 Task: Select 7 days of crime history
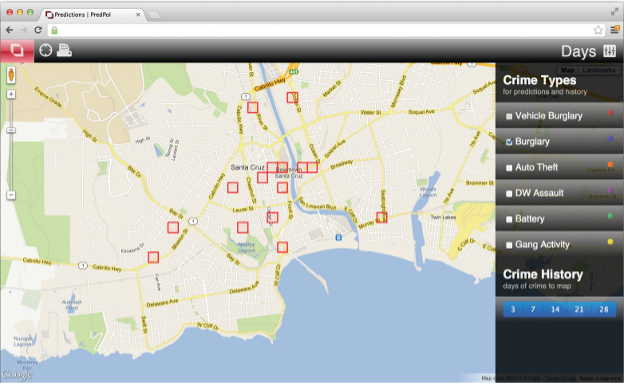[x=533, y=309]
